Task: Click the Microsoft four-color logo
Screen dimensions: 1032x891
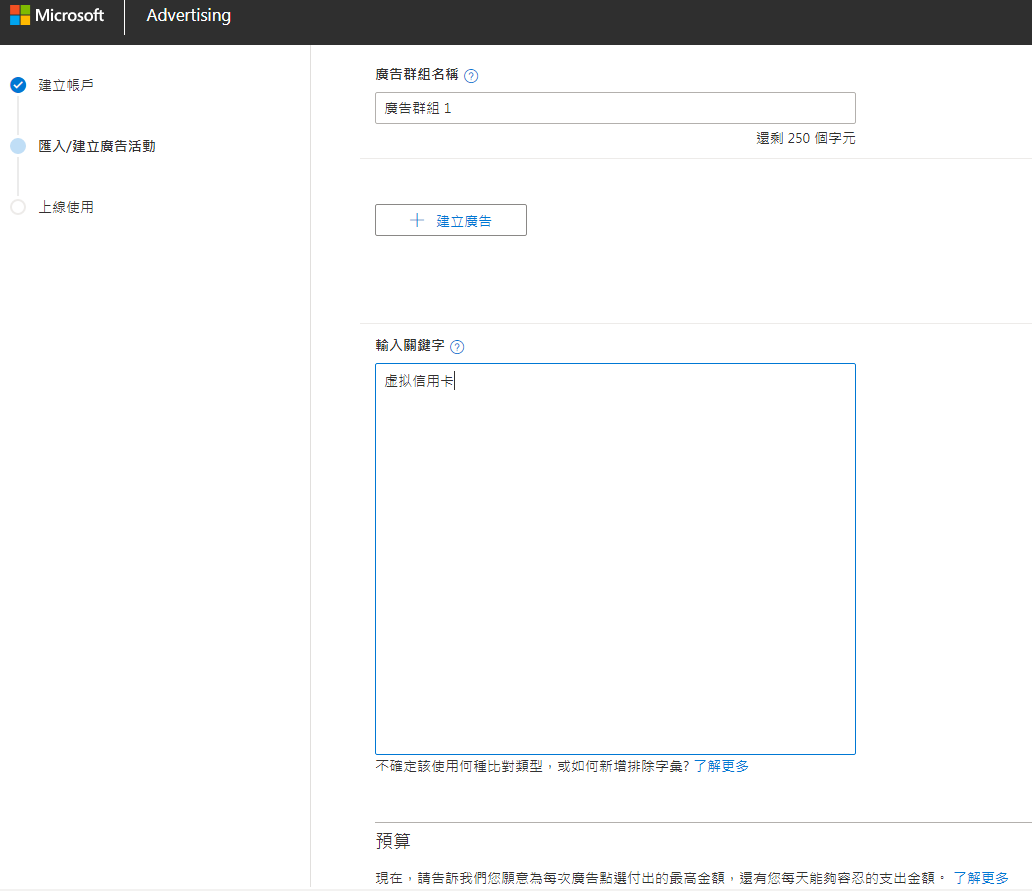Action: pyautogui.click(x=20, y=16)
